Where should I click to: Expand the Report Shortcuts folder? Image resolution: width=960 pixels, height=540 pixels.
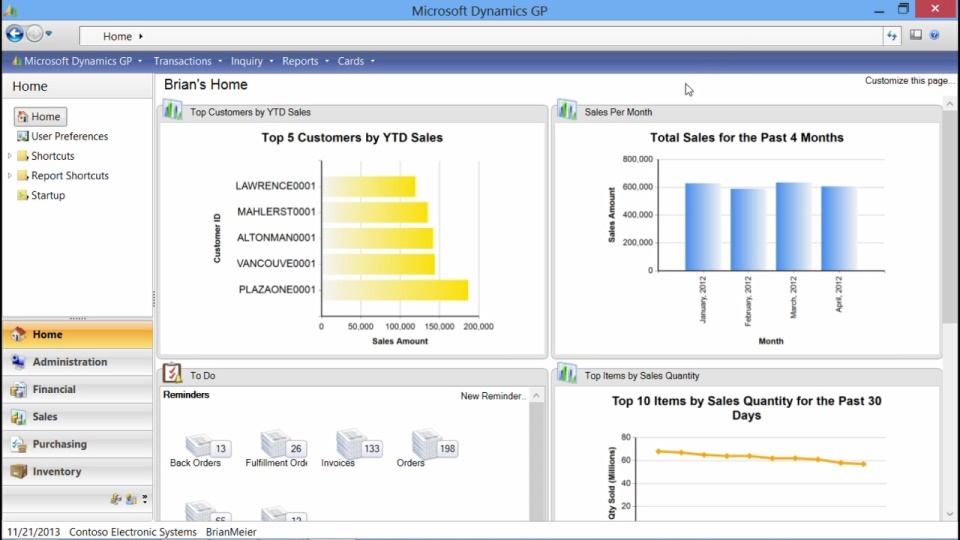tap(10, 176)
